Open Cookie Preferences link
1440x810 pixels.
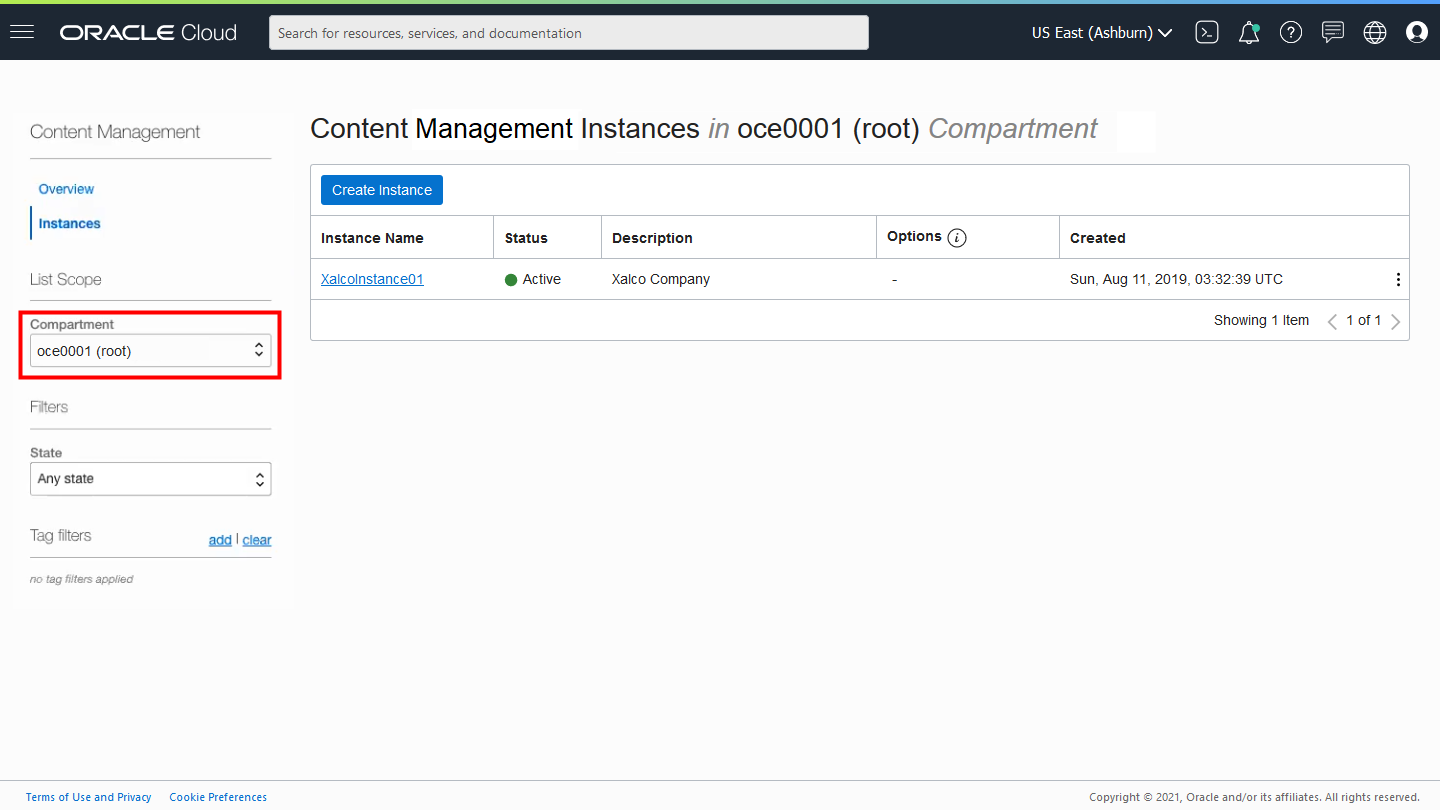pyautogui.click(x=218, y=797)
